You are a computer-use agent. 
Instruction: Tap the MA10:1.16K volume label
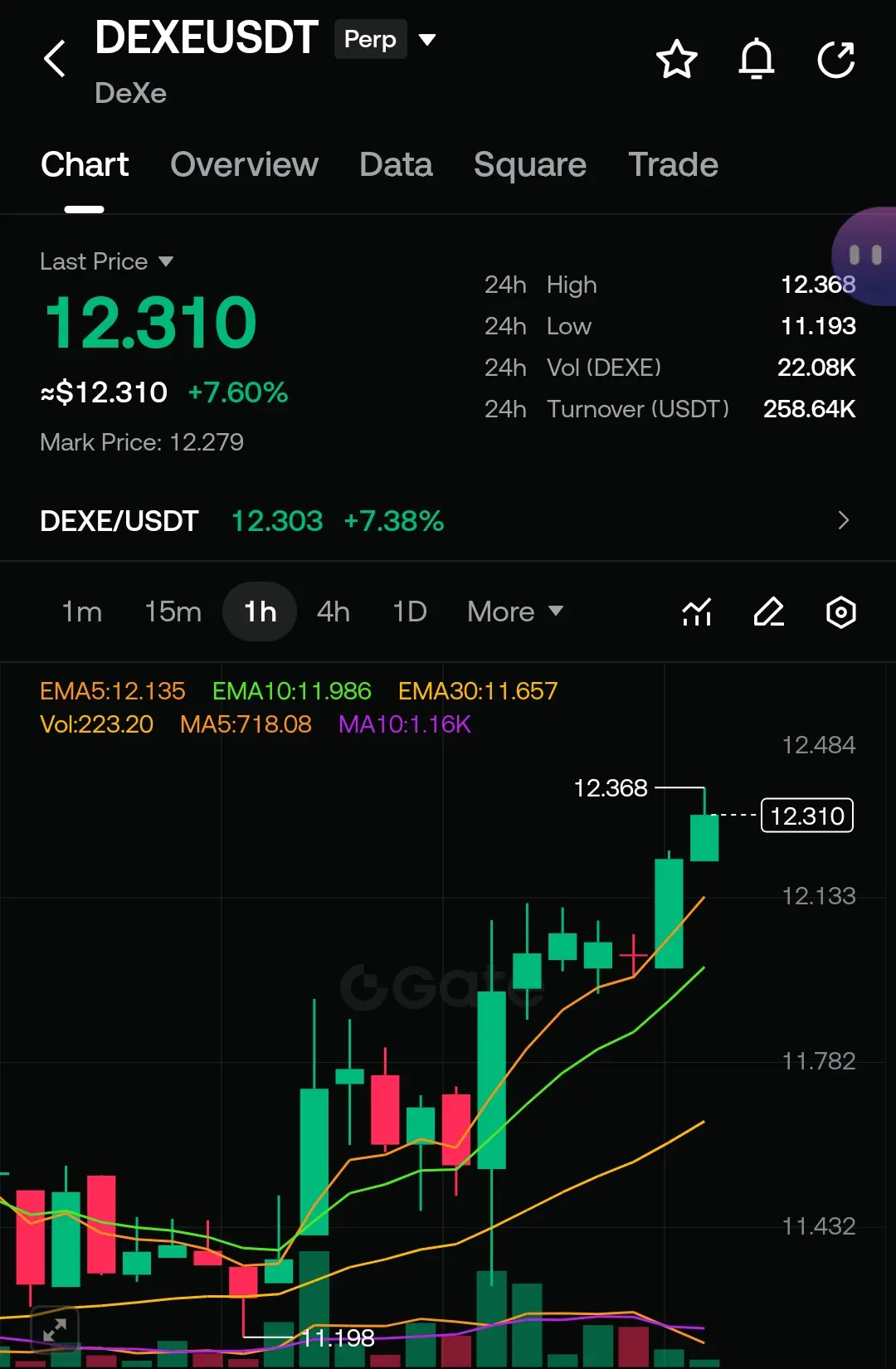[x=405, y=724]
